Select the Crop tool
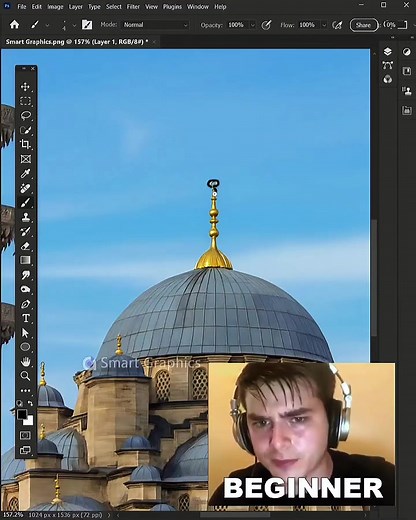The width and height of the screenshot is (416, 520). 25,144
